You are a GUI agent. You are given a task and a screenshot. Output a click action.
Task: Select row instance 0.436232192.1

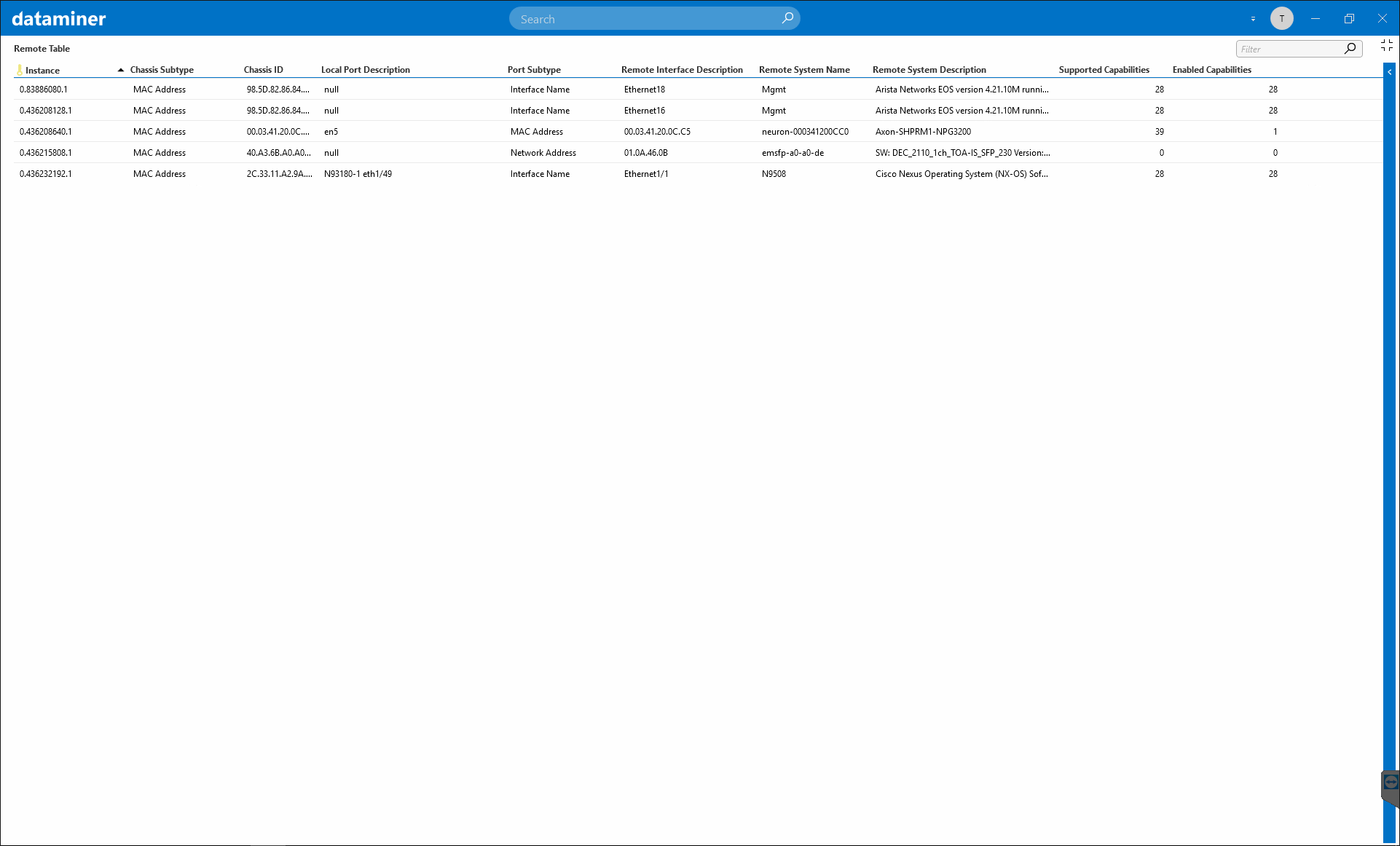698,174
